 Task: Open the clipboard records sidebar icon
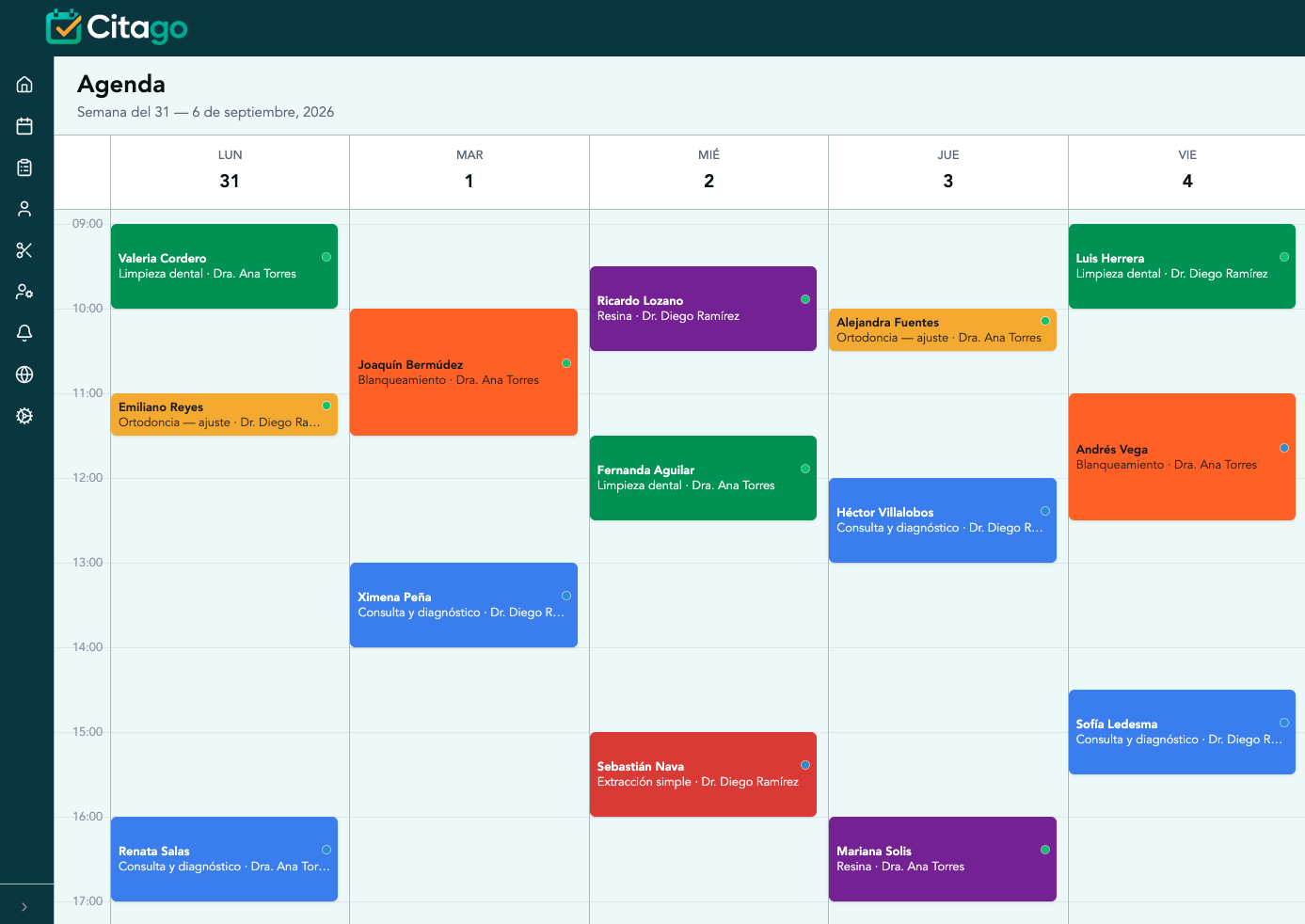24,167
